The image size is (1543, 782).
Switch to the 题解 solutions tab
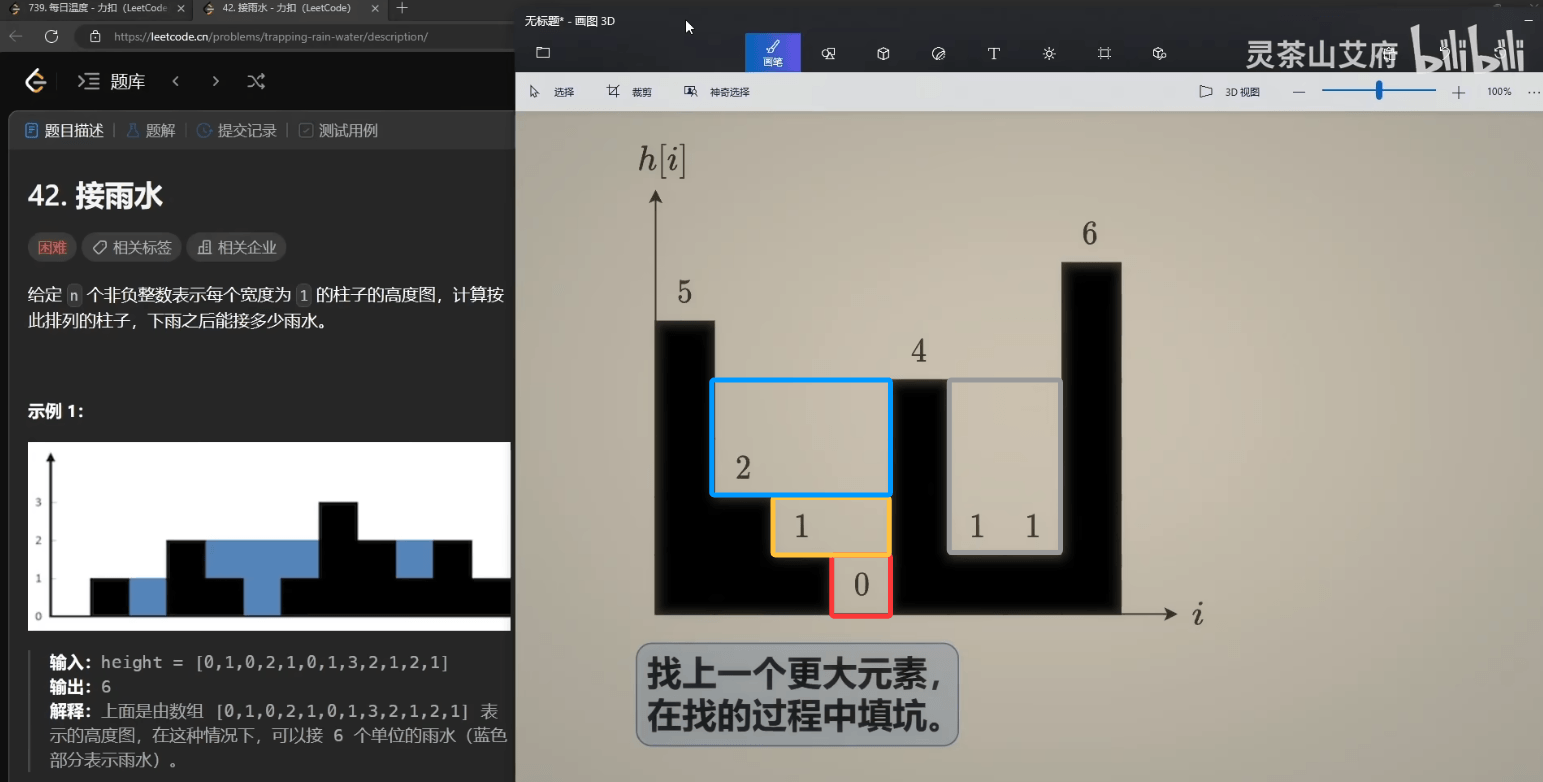click(151, 131)
